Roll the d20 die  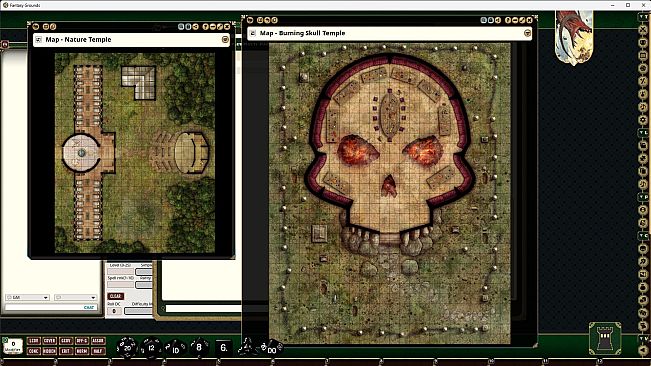coord(126,348)
